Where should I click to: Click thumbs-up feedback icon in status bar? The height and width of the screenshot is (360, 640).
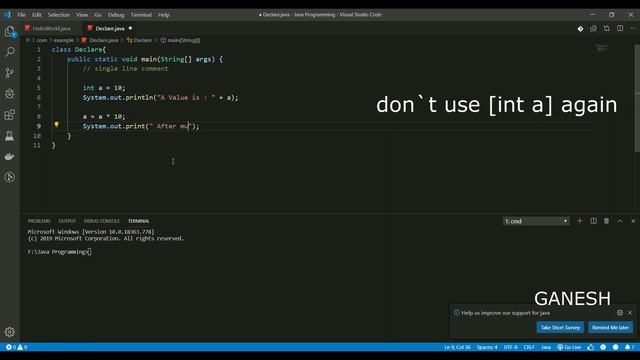click(591, 347)
